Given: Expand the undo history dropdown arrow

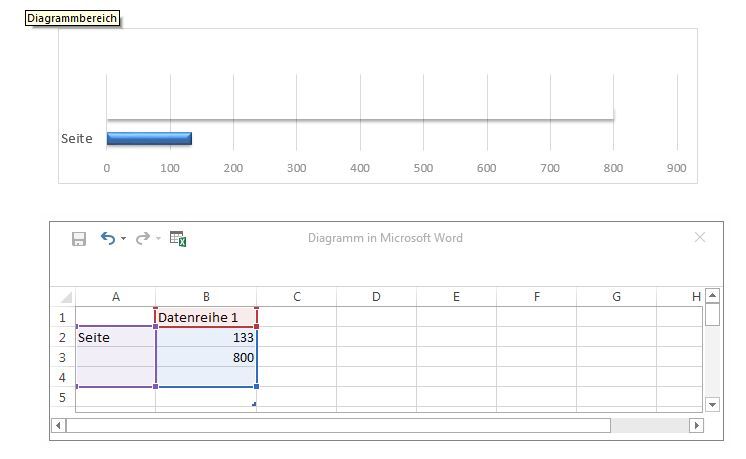Looking at the screenshot, I should coord(123,238).
